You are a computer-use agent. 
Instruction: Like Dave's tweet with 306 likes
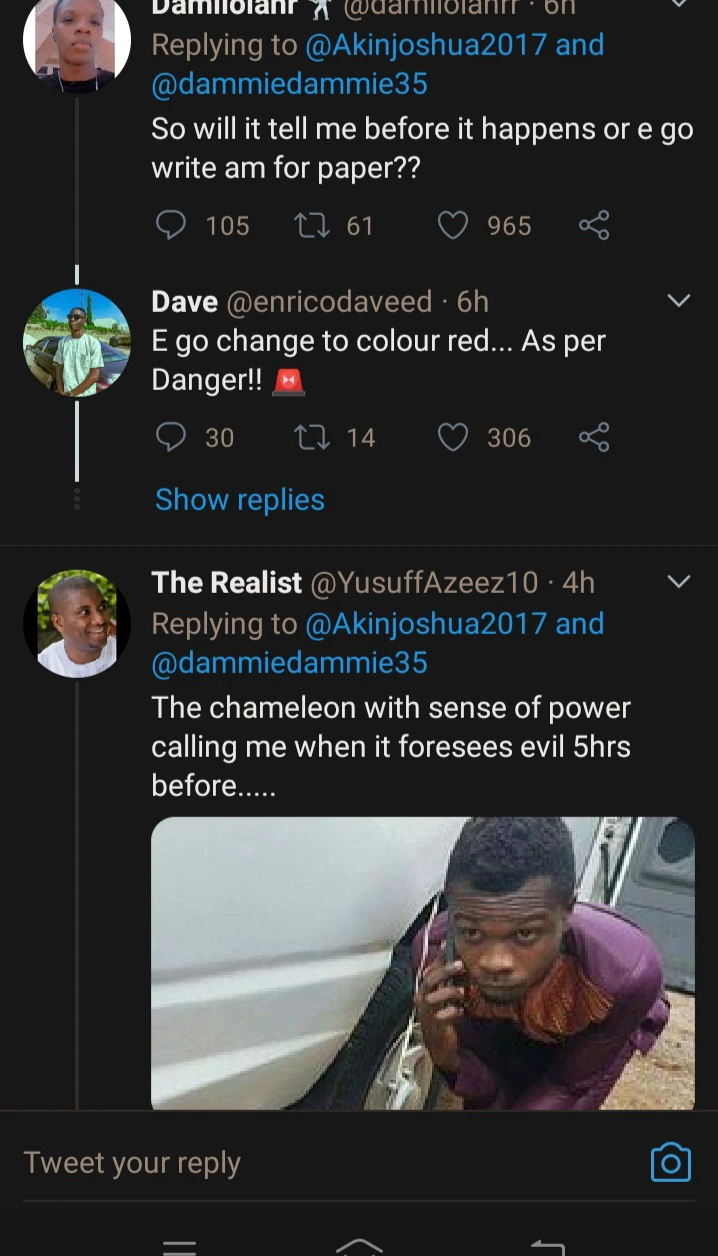453,437
